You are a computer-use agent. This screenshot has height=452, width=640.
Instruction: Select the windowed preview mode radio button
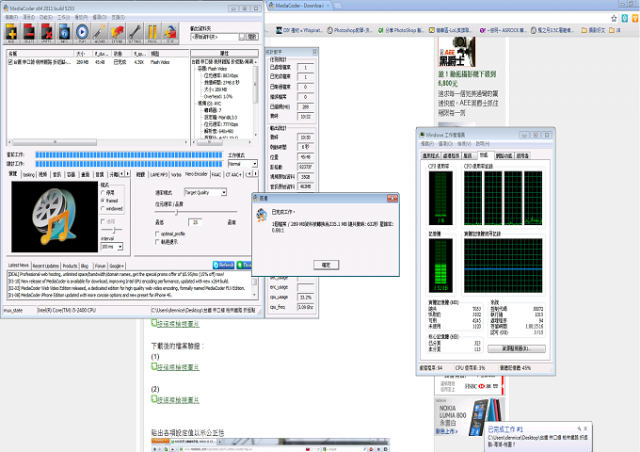click(103, 209)
